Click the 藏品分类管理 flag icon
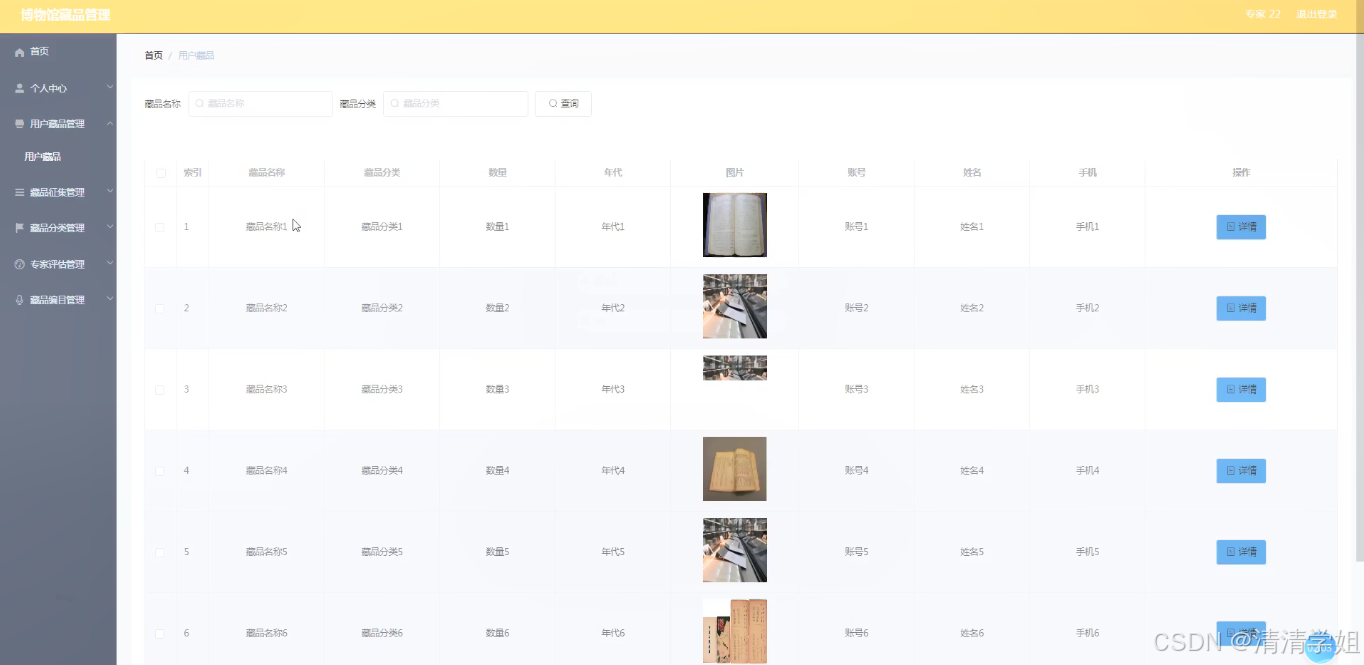This screenshot has width=1364, height=665. [x=18, y=227]
